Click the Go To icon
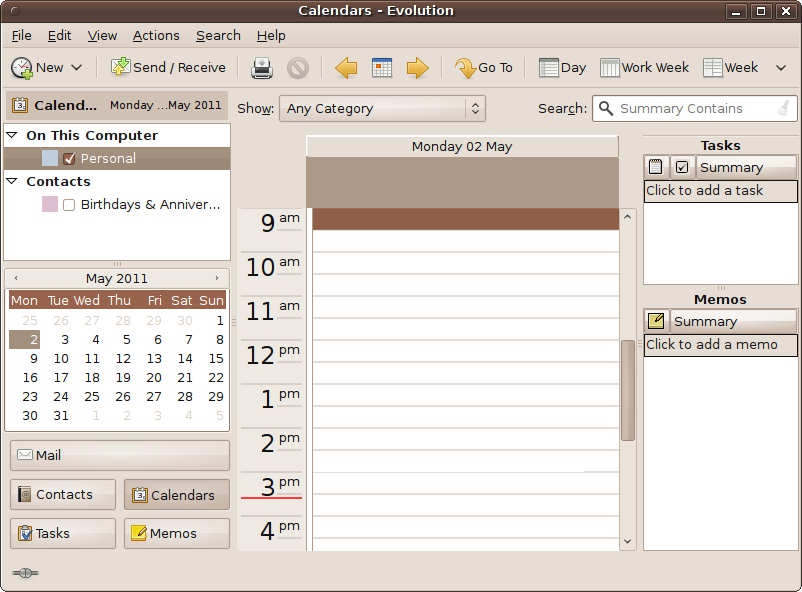Viewport: 802px width, 592px height. pyautogui.click(x=484, y=67)
